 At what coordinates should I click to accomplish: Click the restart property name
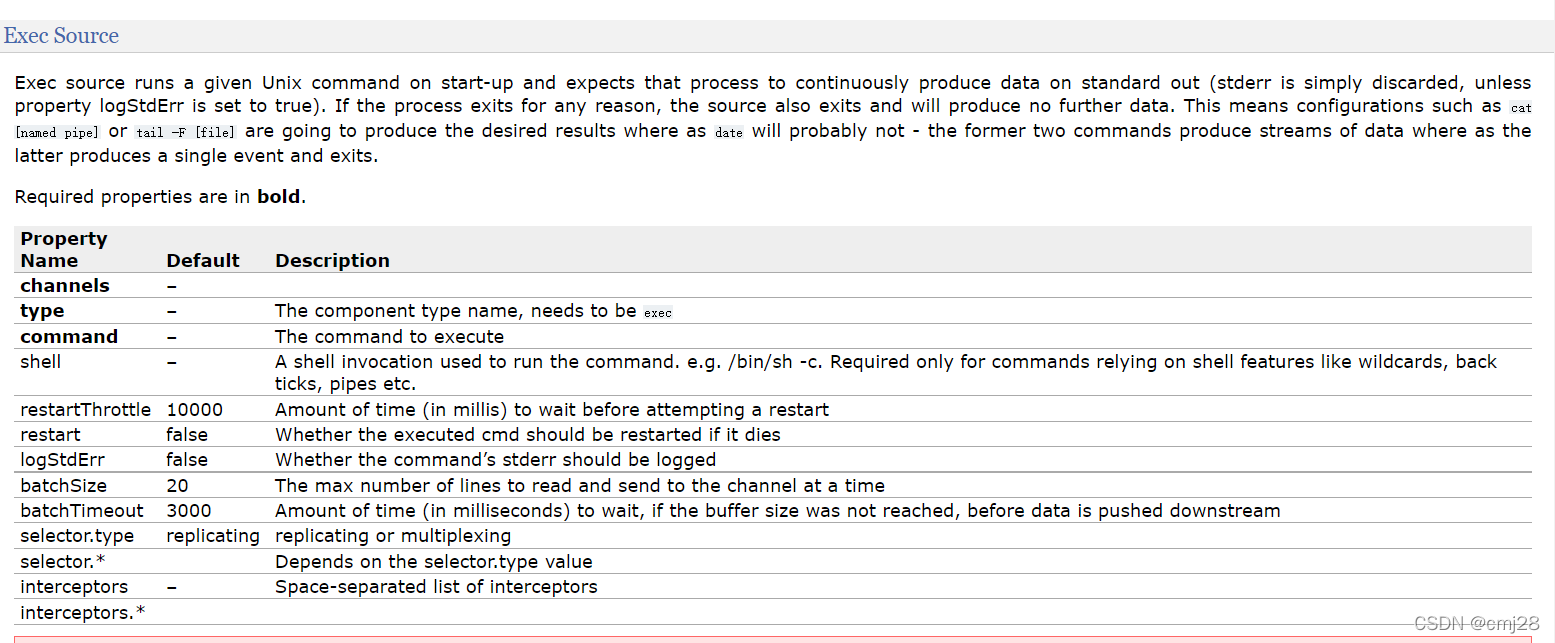pyautogui.click(x=50, y=435)
